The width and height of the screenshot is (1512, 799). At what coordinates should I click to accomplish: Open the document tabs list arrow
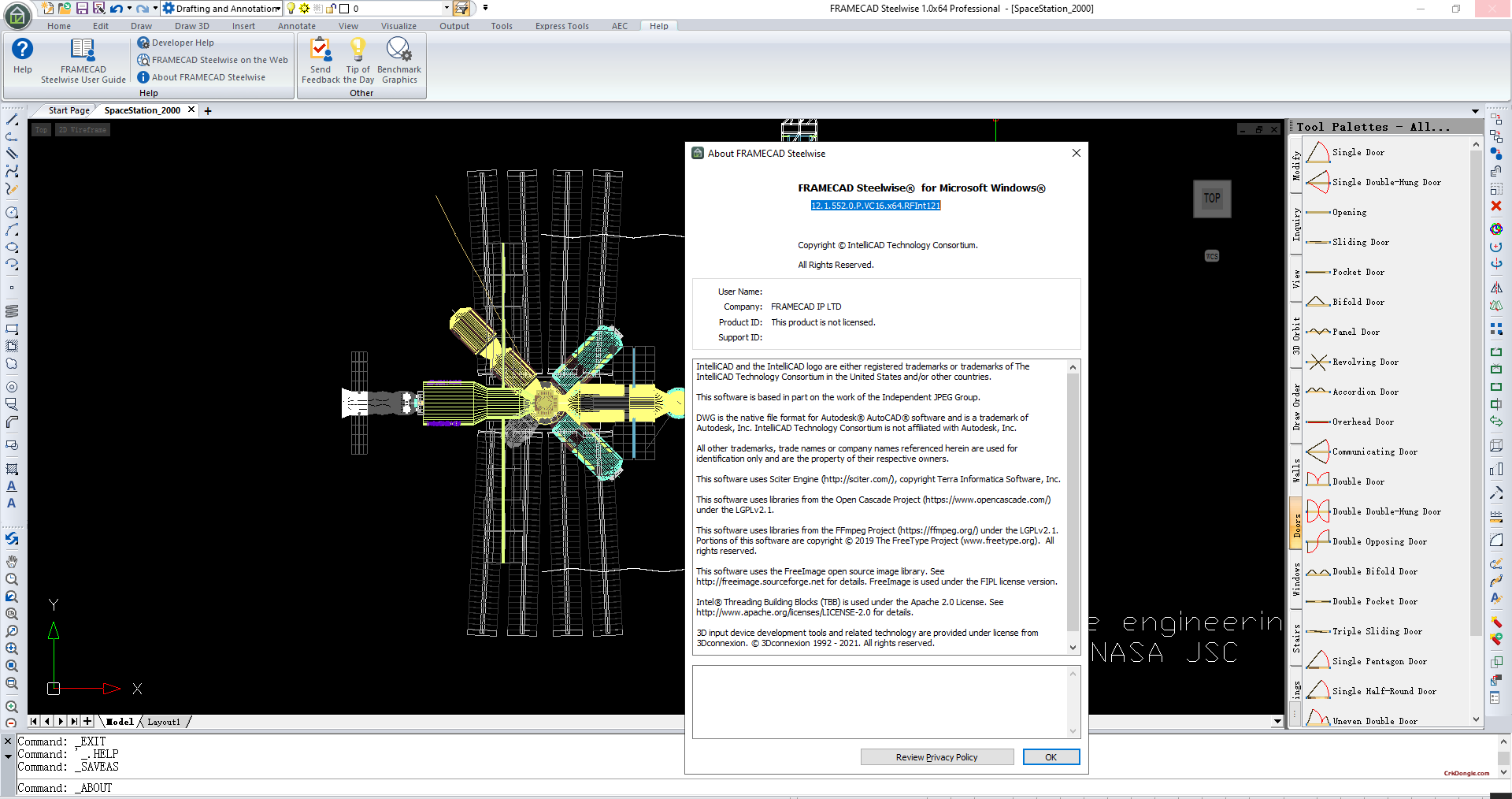tap(1475, 111)
